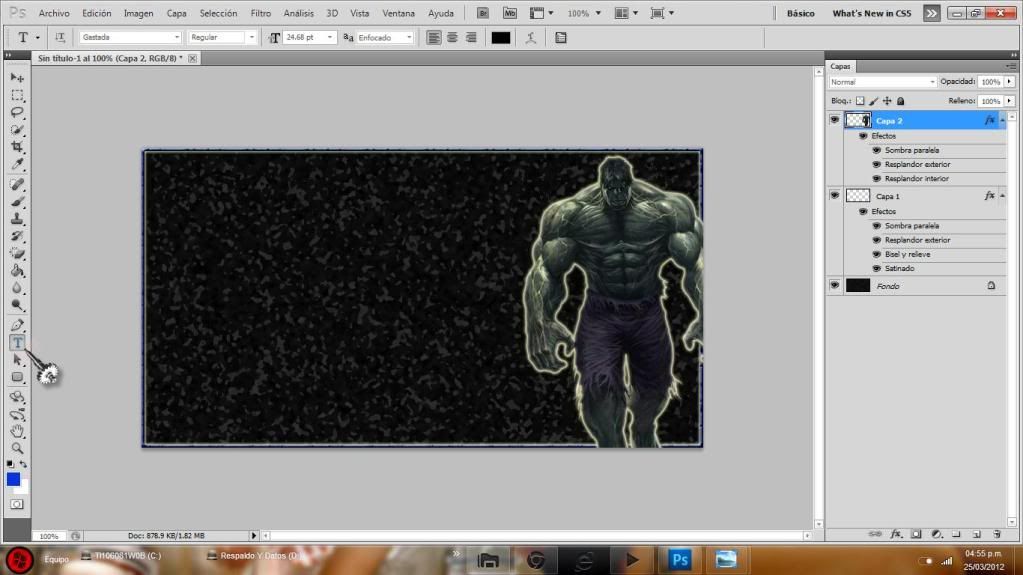Select the Básico workspace
Image resolution: width=1023 pixels, height=575 pixels.
[x=801, y=13]
